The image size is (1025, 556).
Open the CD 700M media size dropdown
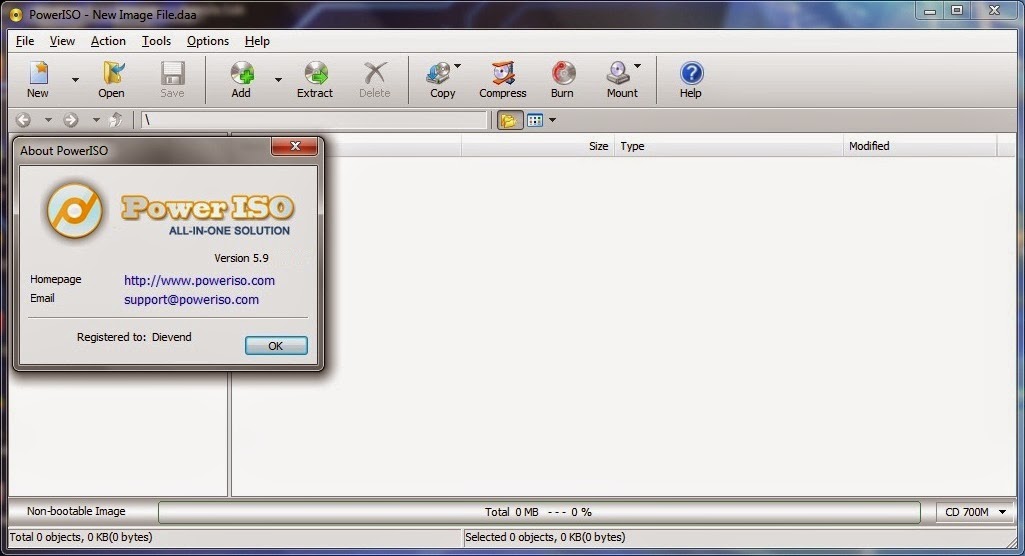975,512
